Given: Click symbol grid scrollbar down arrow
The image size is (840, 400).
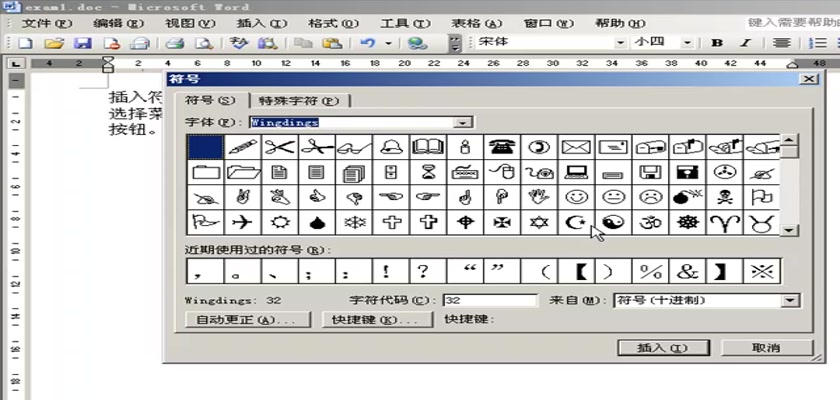Looking at the screenshot, I should pos(790,230).
